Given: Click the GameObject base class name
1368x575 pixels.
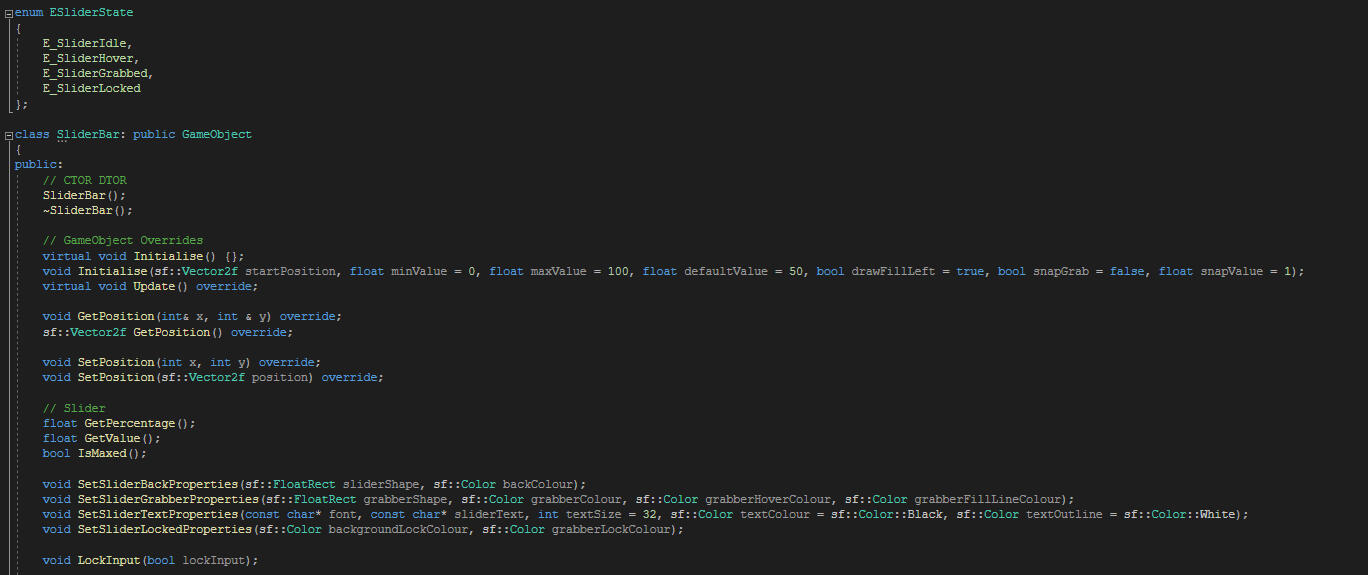Looking at the screenshot, I should [x=217, y=134].
